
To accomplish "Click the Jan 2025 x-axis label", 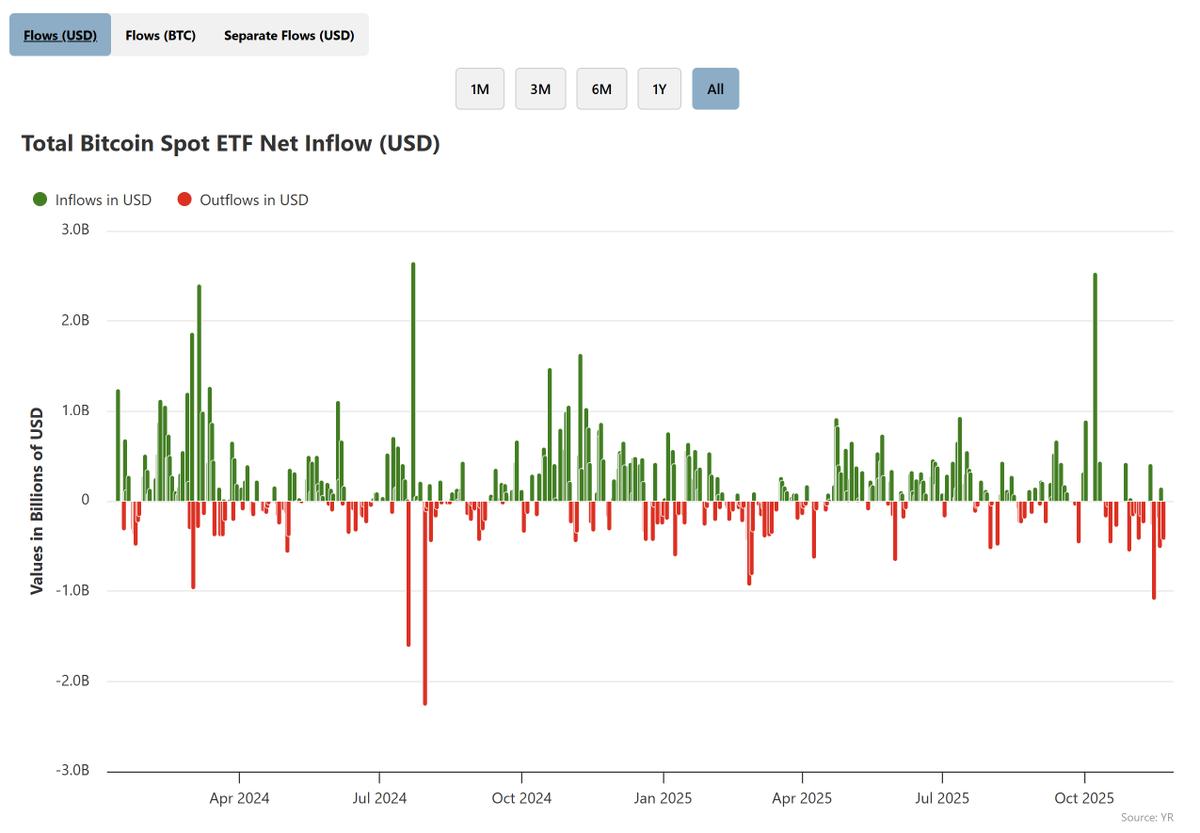I will (x=663, y=798).
